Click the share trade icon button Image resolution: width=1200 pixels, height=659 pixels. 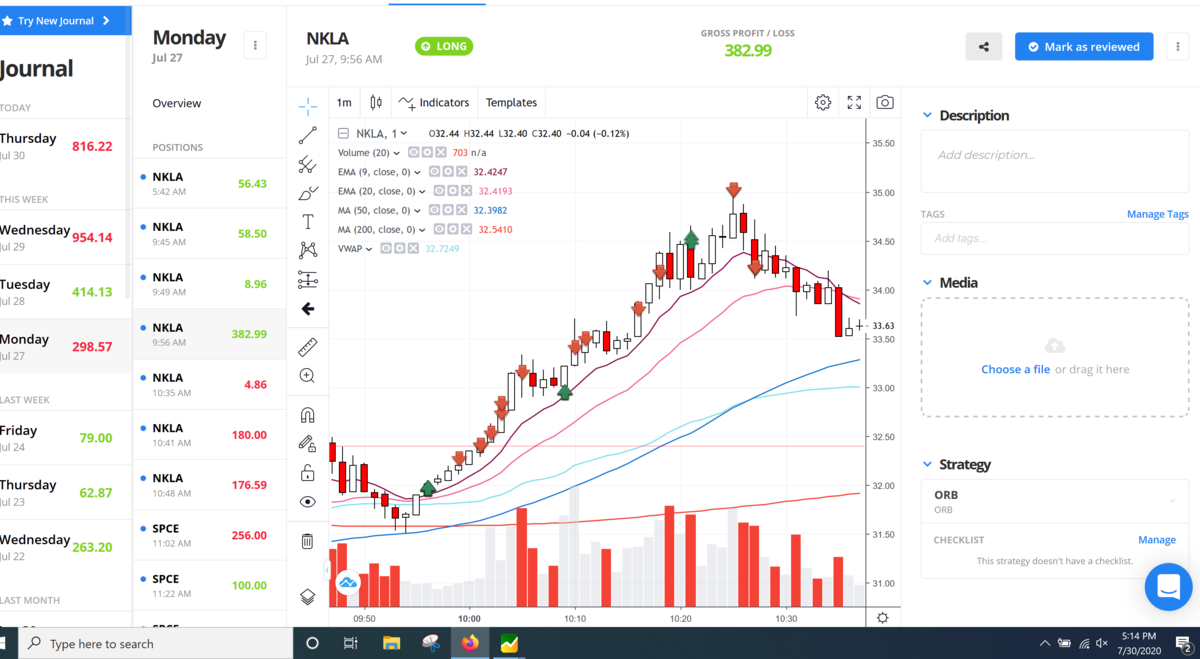[984, 47]
